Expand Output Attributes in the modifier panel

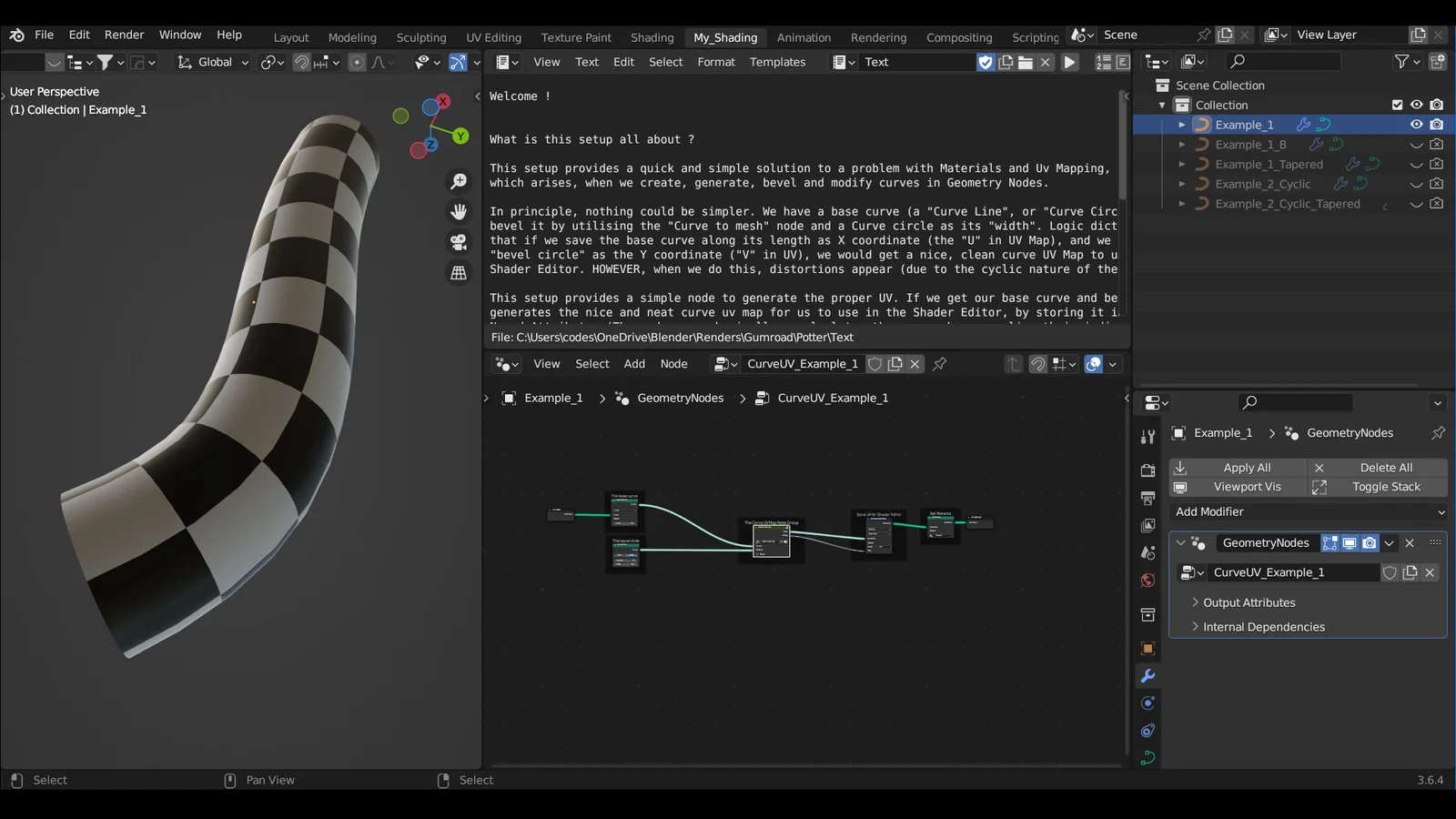coord(1249,602)
